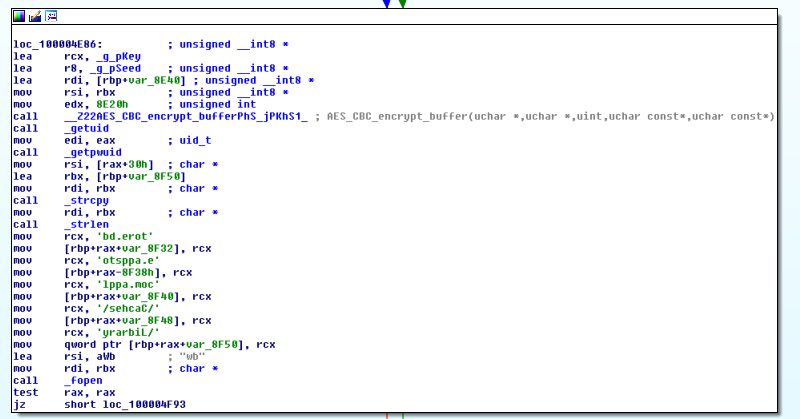The width and height of the screenshot is (800, 419).
Task: Follow the _strlen call target
Action: click(86, 225)
